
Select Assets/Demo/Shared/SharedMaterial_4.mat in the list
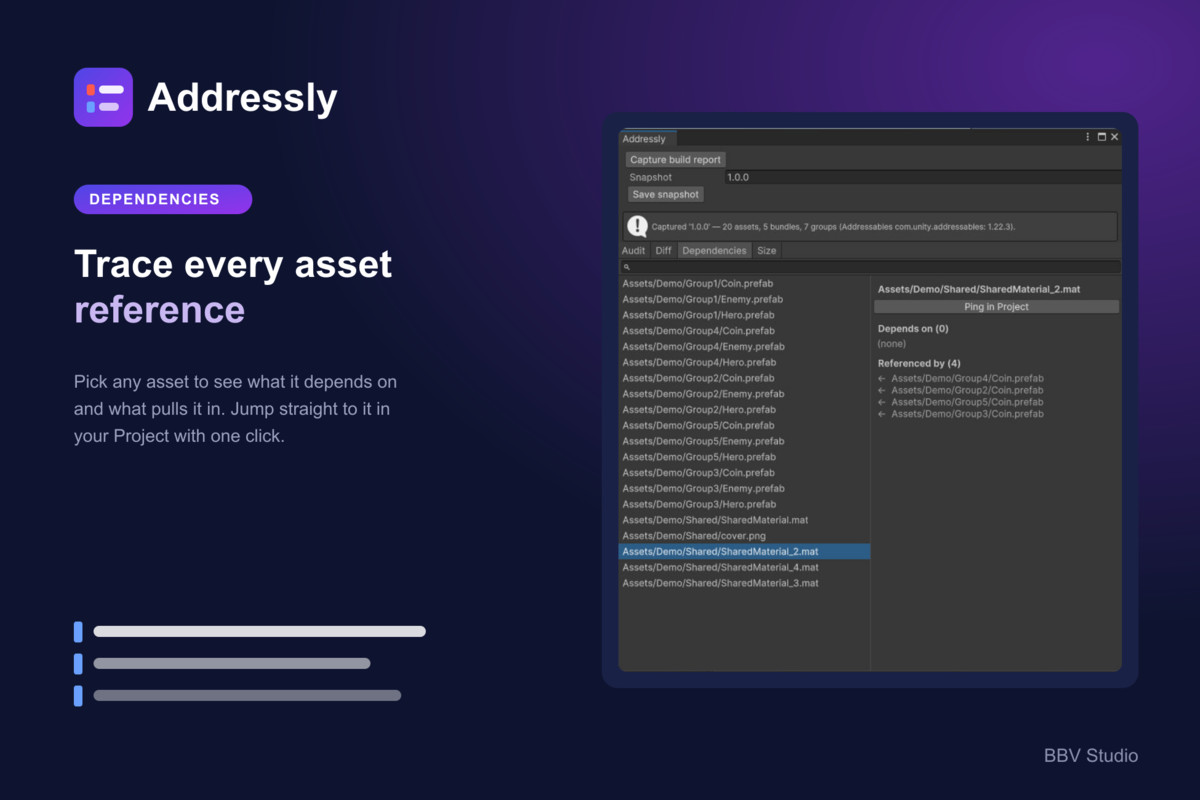[744, 567]
